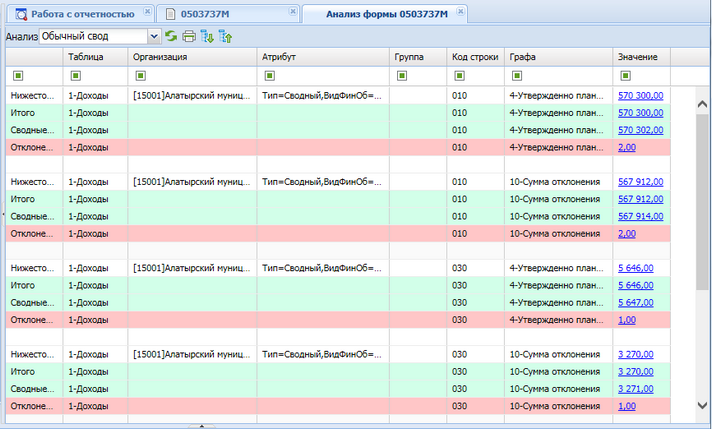Open the Анализ Обычный свод dropdown

(154, 36)
